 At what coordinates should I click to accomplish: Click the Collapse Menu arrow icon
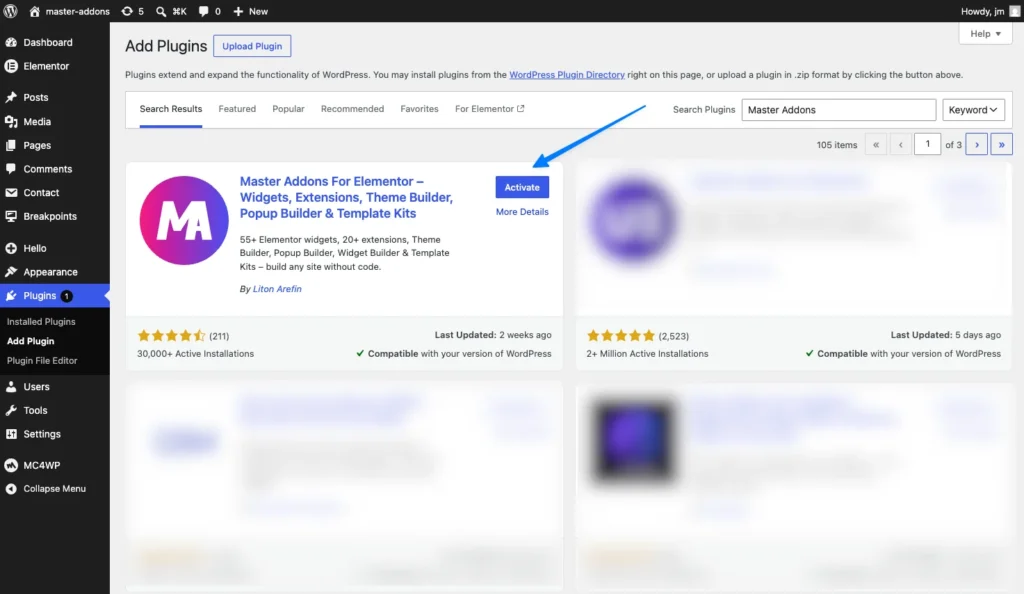click(x=11, y=489)
